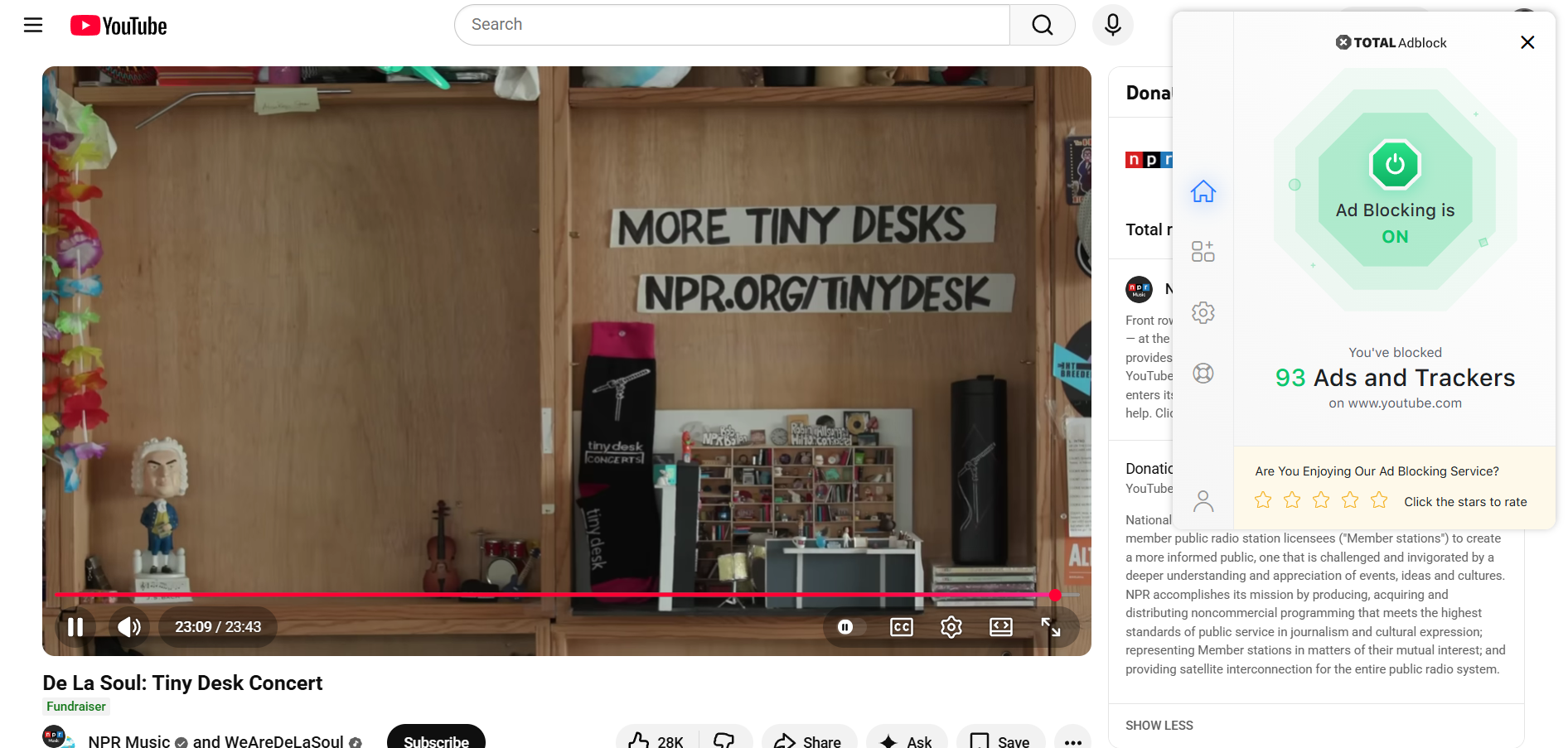The width and height of the screenshot is (1568, 748).
Task: Switch the video to miniplayer mode
Action: pyautogui.click(x=1000, y=627)
